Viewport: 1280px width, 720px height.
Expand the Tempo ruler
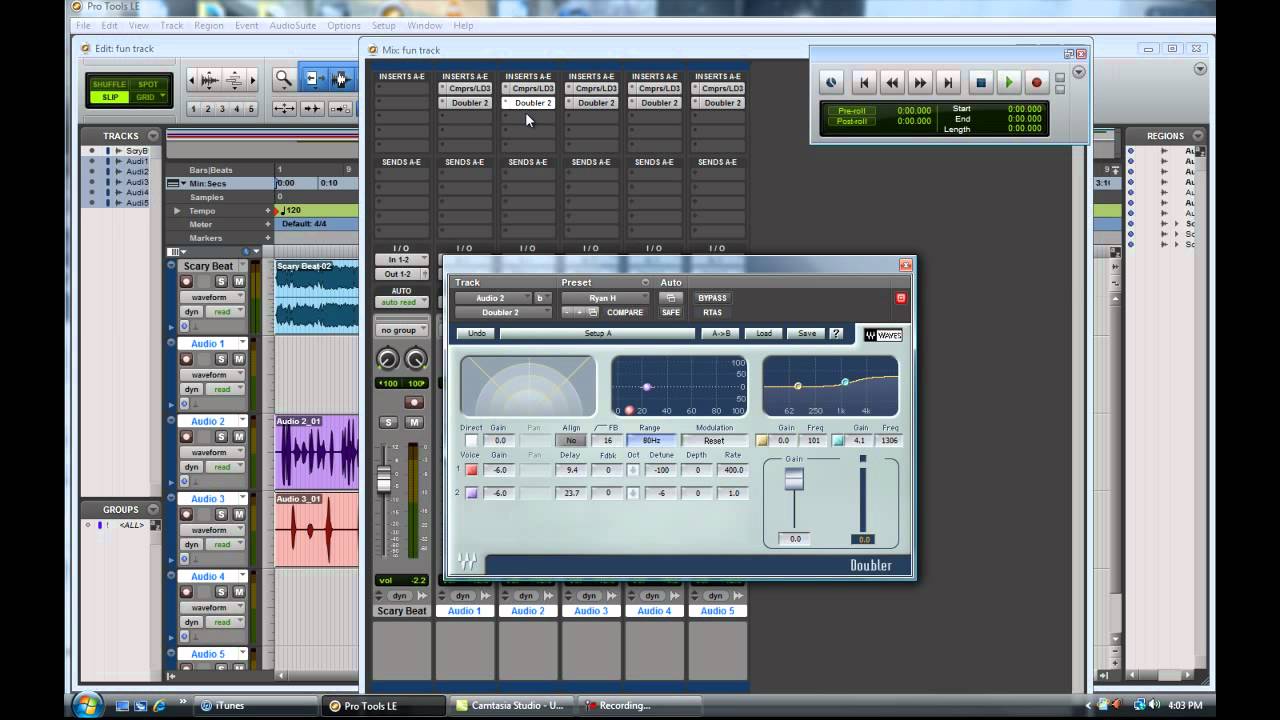pyautogui.click(x=177, y=211)
